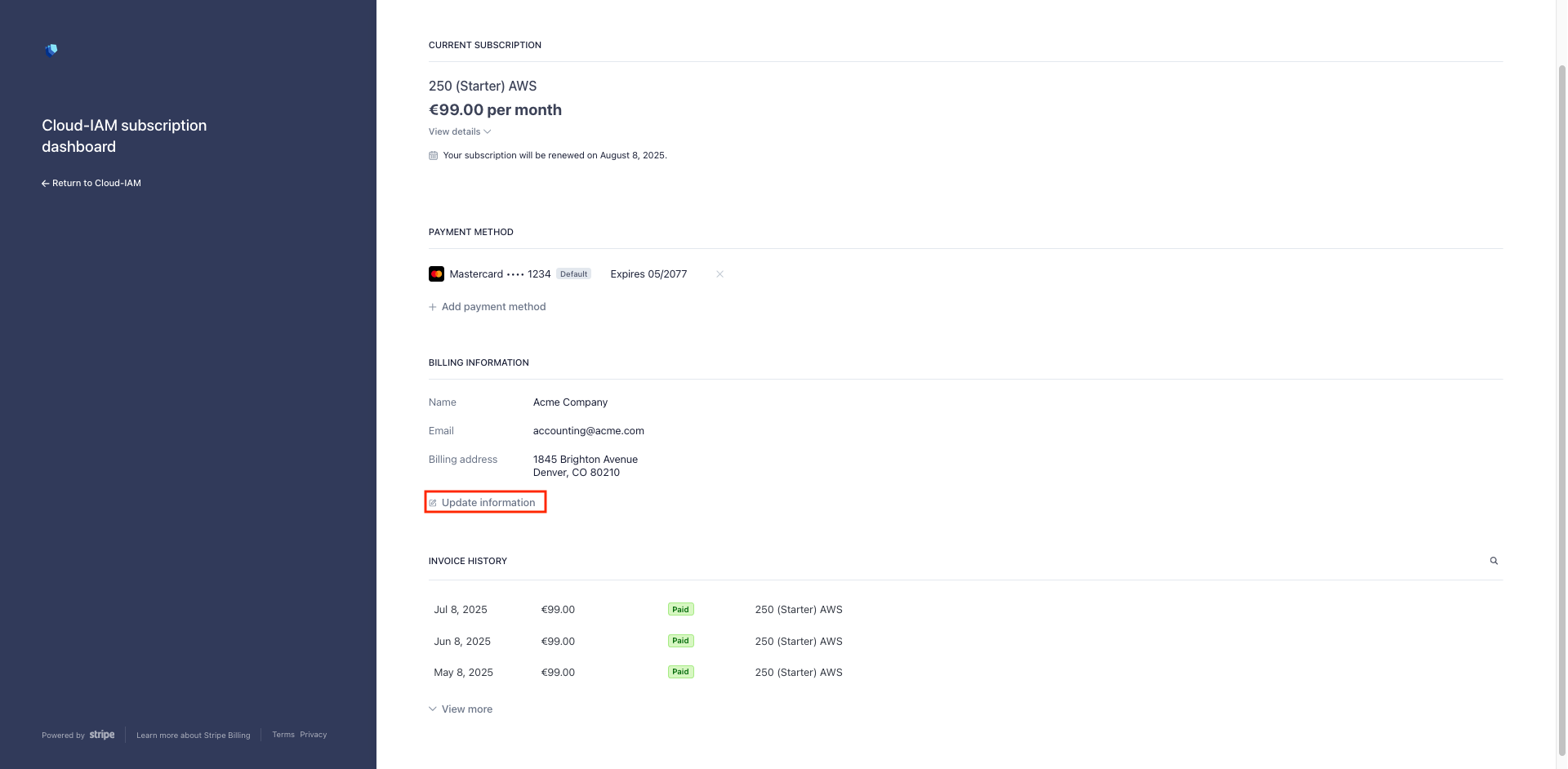Click Paid badge for Jun 8 invoice
1568x769 pixels.
680,641
